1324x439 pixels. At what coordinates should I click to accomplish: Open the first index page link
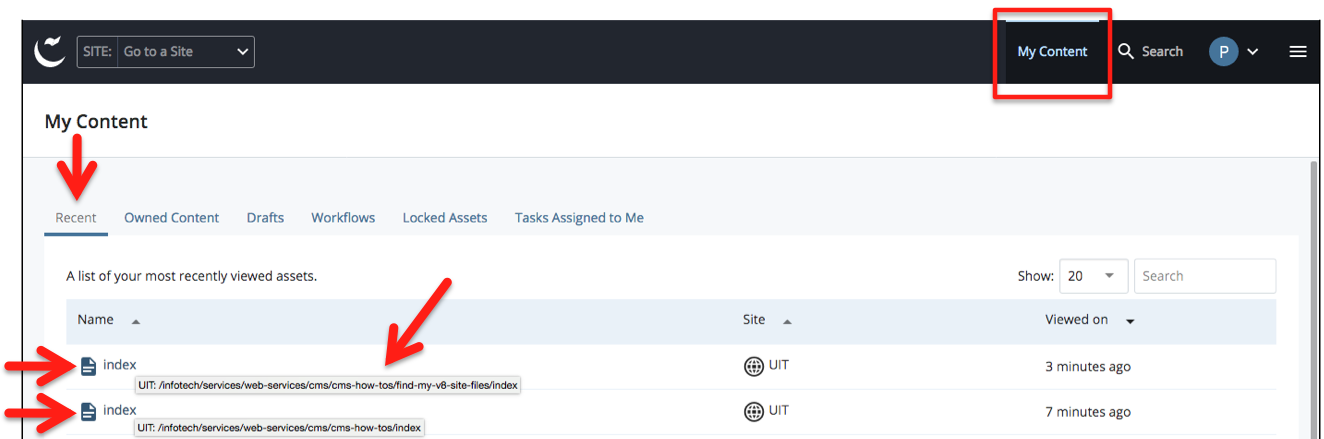coord(120,365)
